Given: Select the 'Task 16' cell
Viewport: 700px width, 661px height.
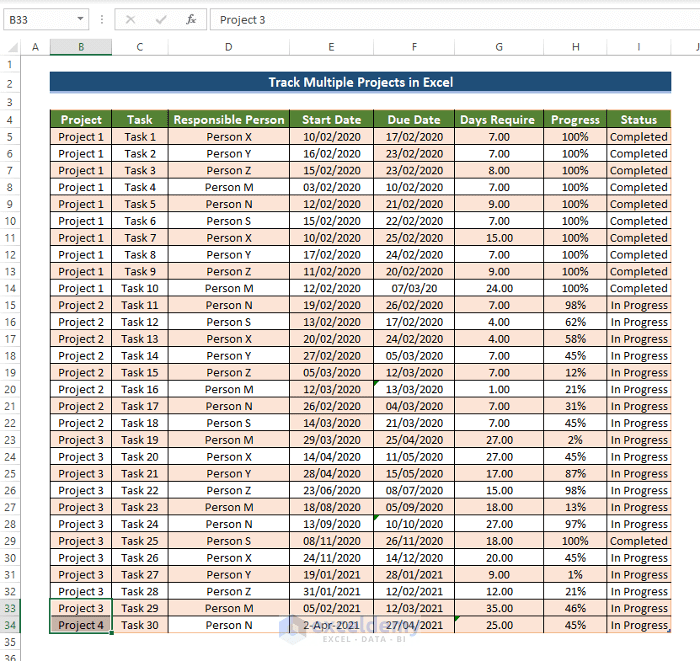Looking at the screenshot, I should (140, 389).
